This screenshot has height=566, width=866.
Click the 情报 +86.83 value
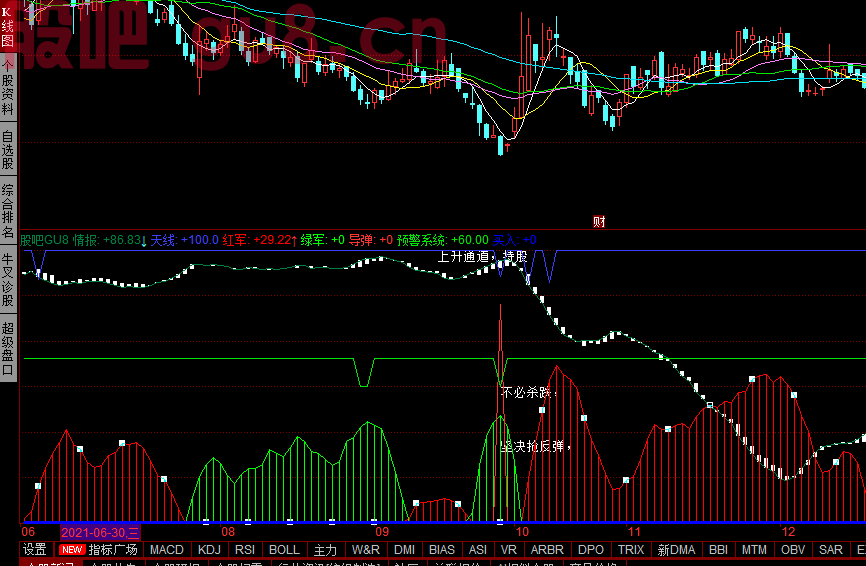click(110, 240)
